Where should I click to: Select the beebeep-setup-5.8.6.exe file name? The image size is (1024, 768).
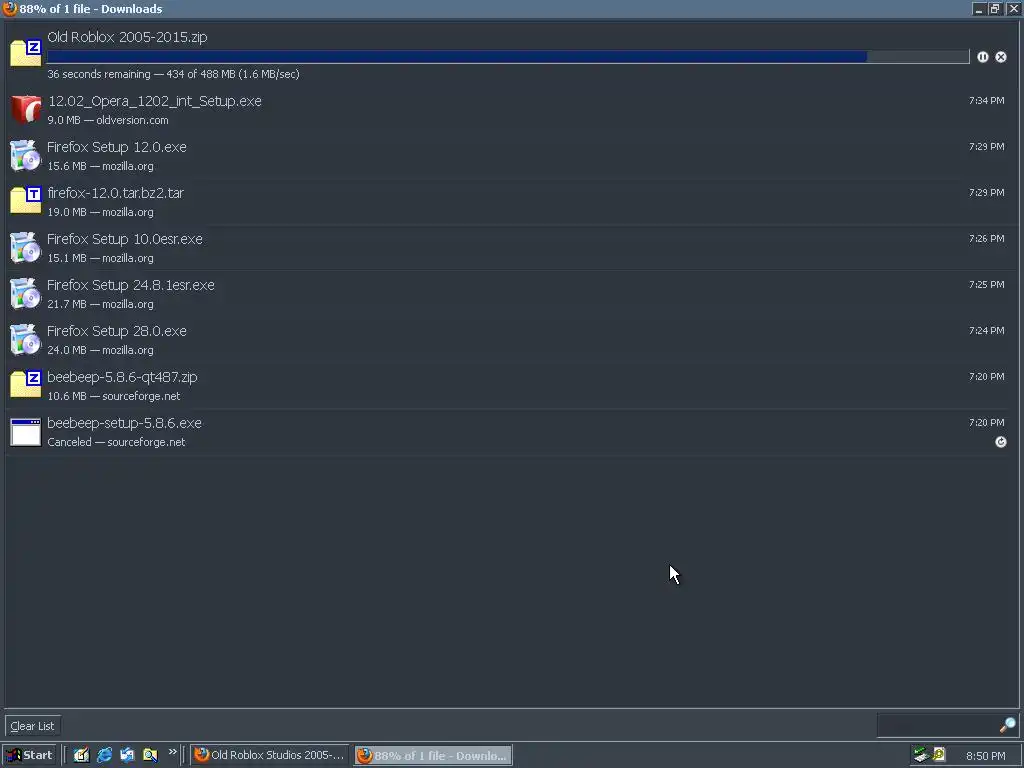(124, 423)
